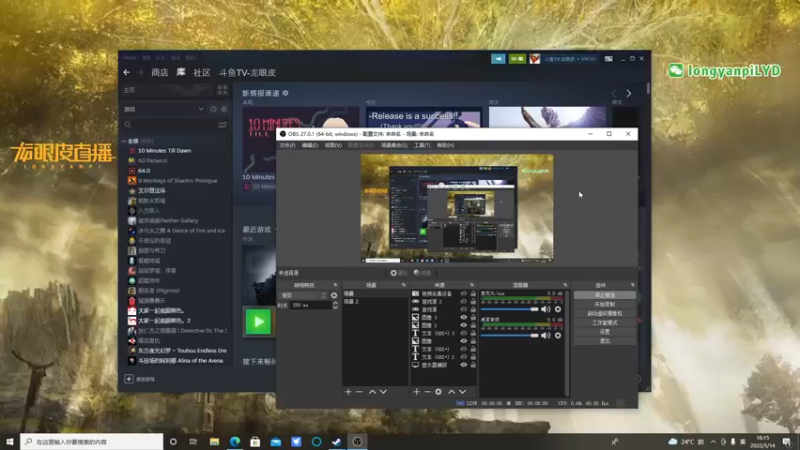Go to next news item with arrow

pos(629,93)
